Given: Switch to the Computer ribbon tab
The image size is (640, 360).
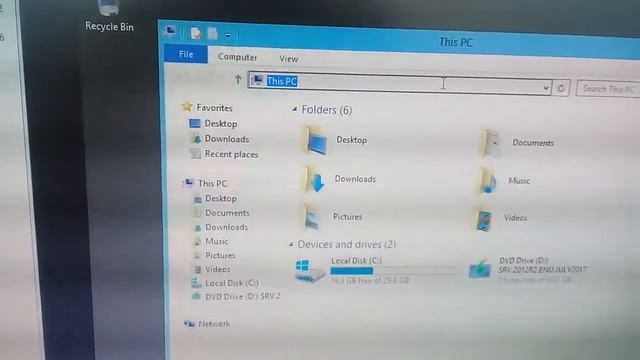Looking at the screenshot, I should coord(237,57).
